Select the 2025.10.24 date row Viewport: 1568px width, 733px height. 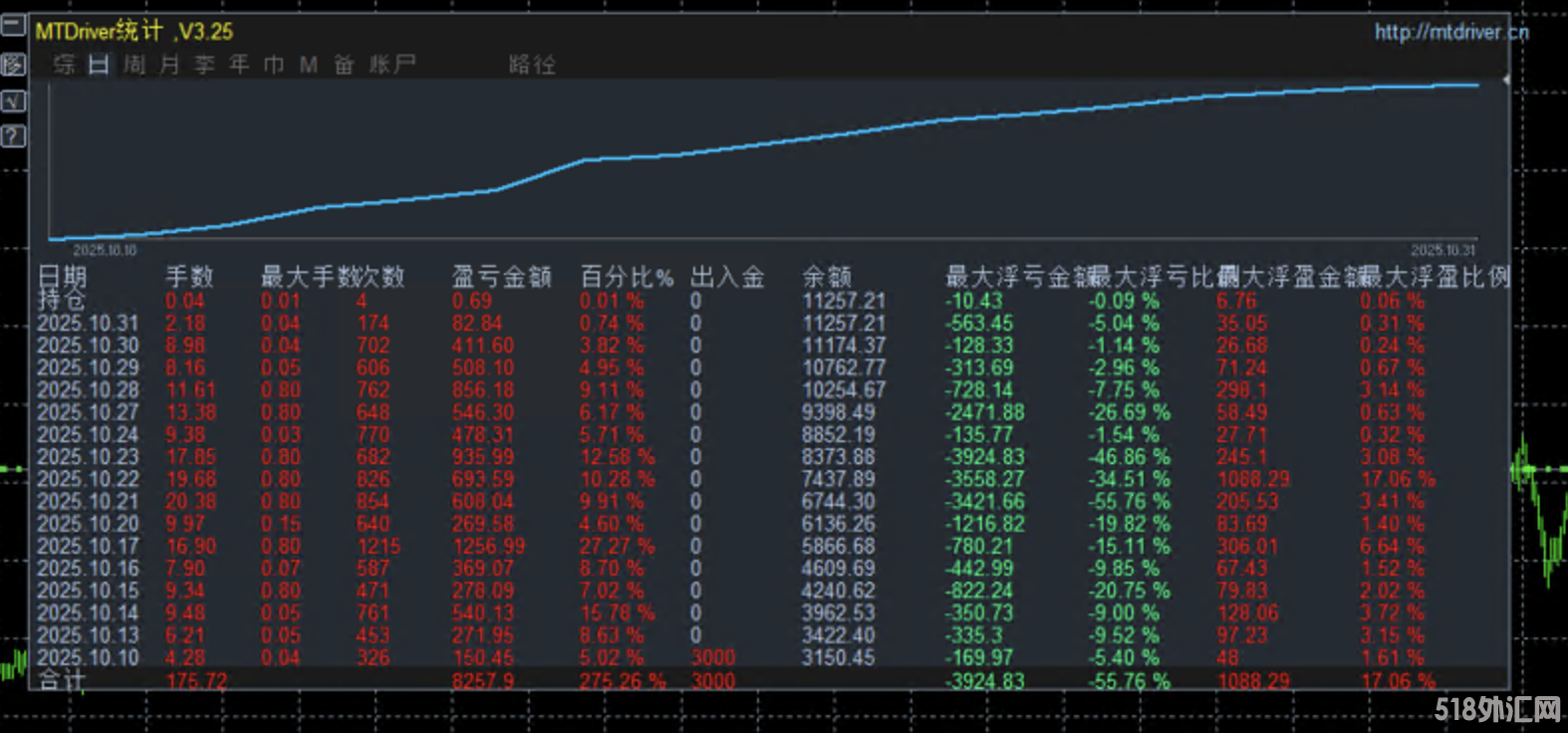point(88,434)
